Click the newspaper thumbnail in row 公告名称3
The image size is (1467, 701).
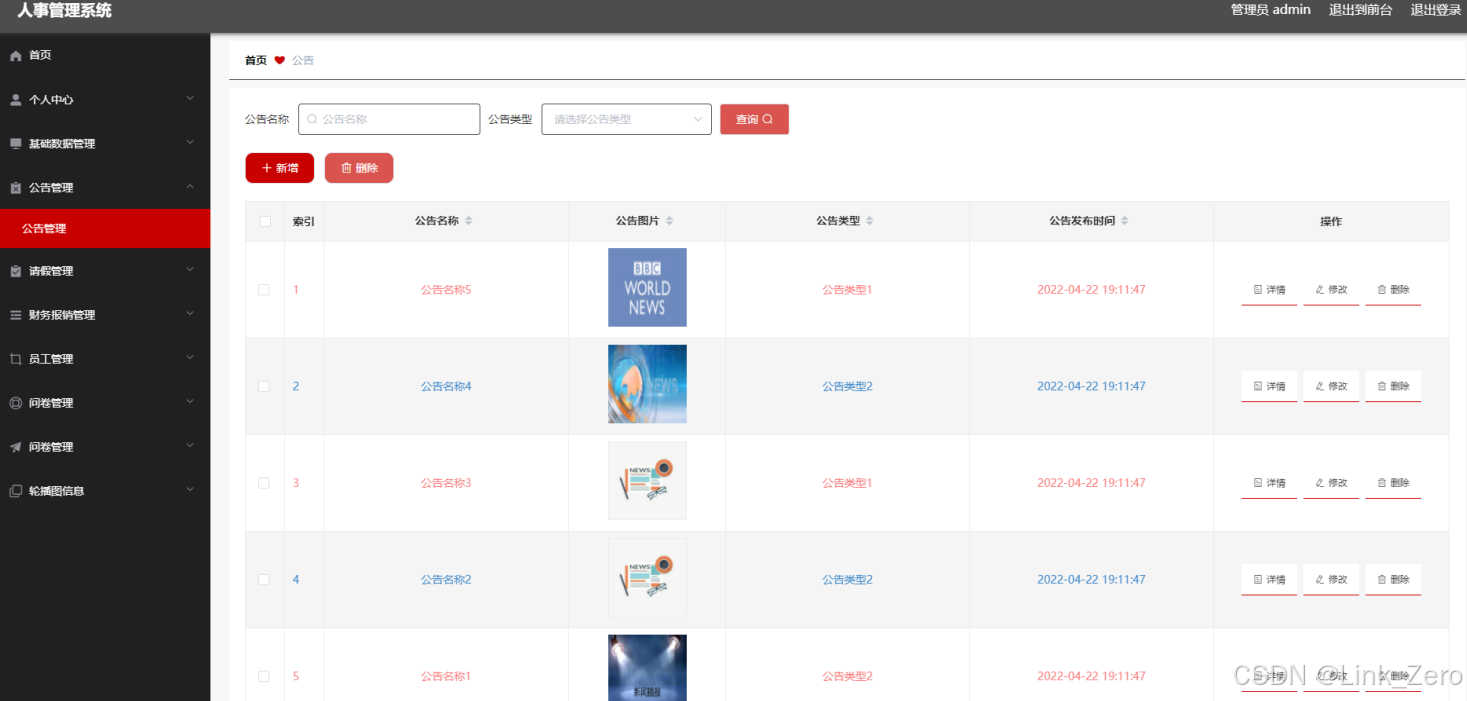coord(647,481)
